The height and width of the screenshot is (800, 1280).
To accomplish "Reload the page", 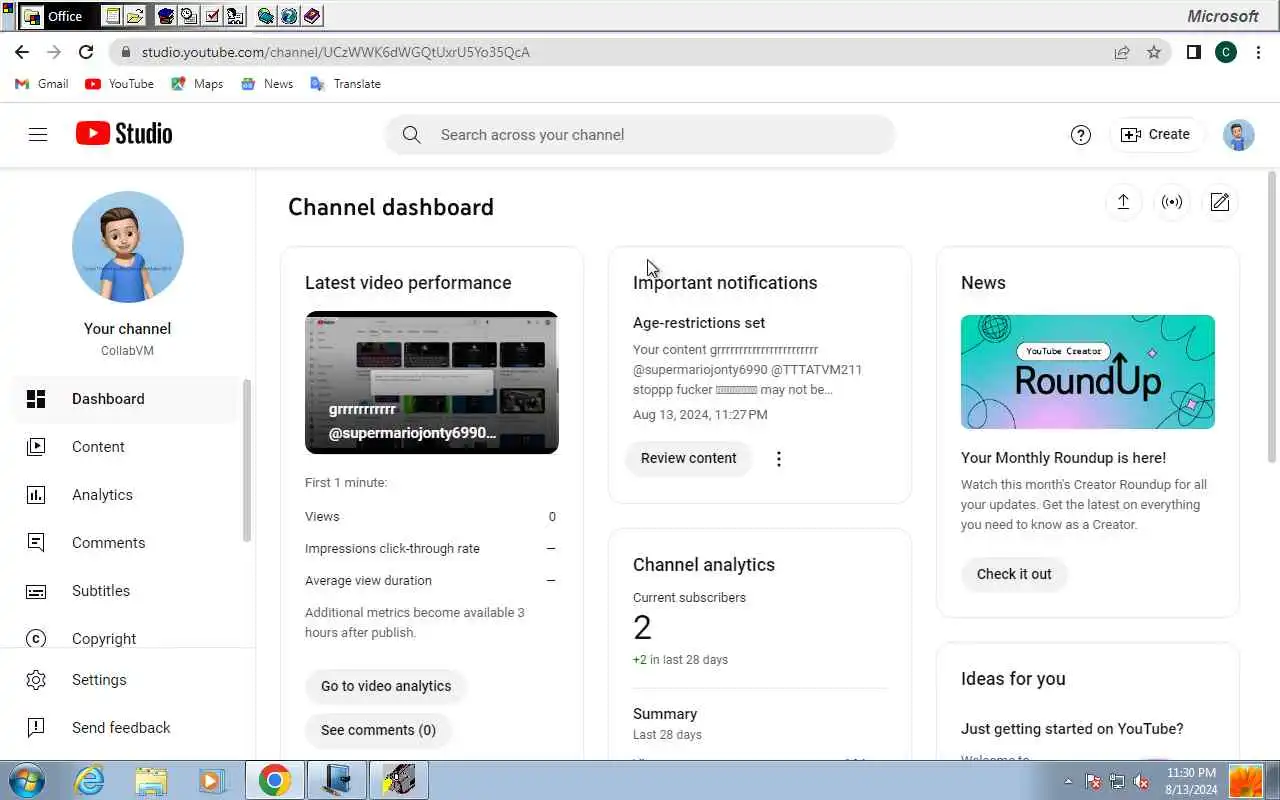I will (x=86, y=52).
